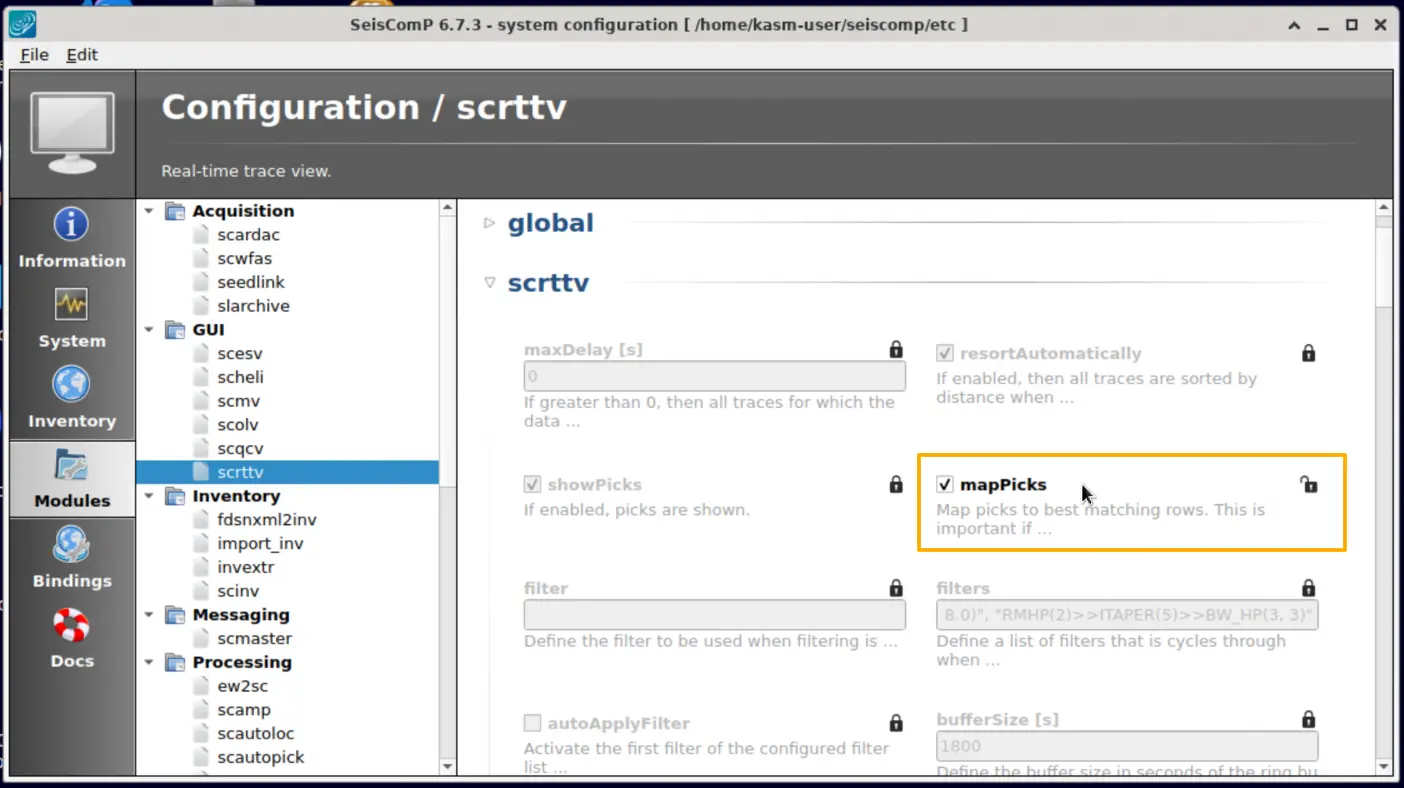This screenshot has width=1404, height=788.
Task: Collapse the scrttv section
Action: 489,282
